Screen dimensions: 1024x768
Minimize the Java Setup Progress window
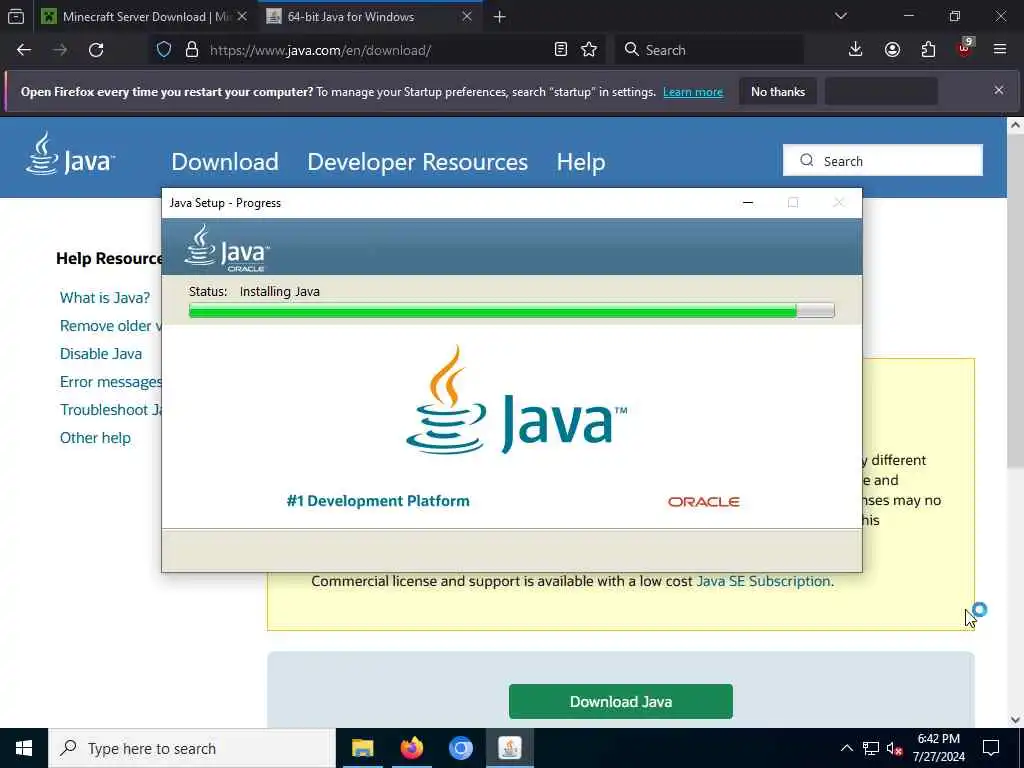[748, 203]
